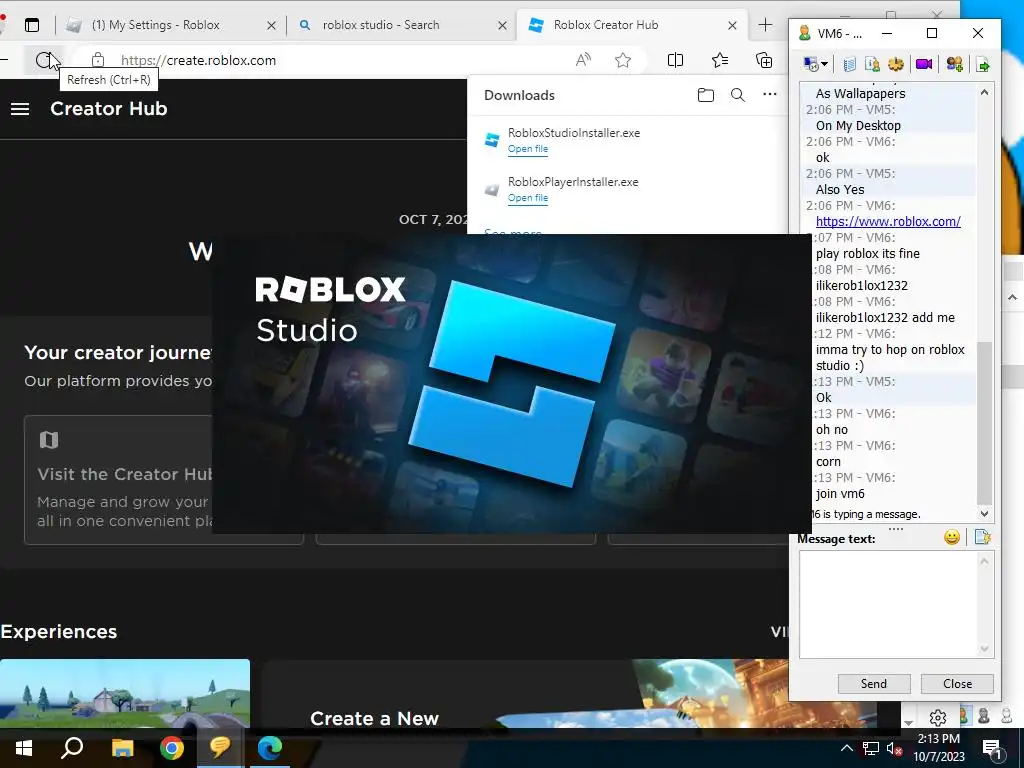Click the chat history scrollbar thumb
Screen dimensions: 1024x768
coord(984,422)
